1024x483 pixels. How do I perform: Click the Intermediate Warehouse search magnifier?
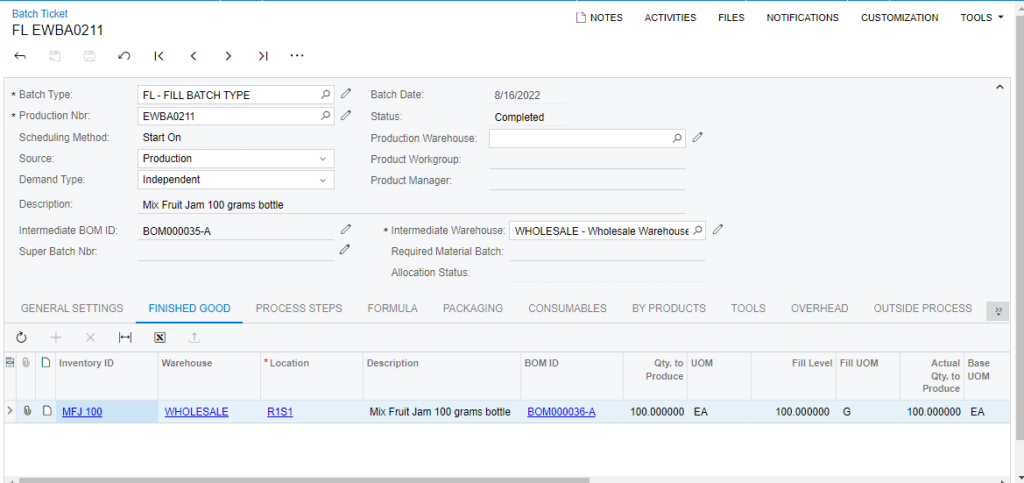click(697, 230)
